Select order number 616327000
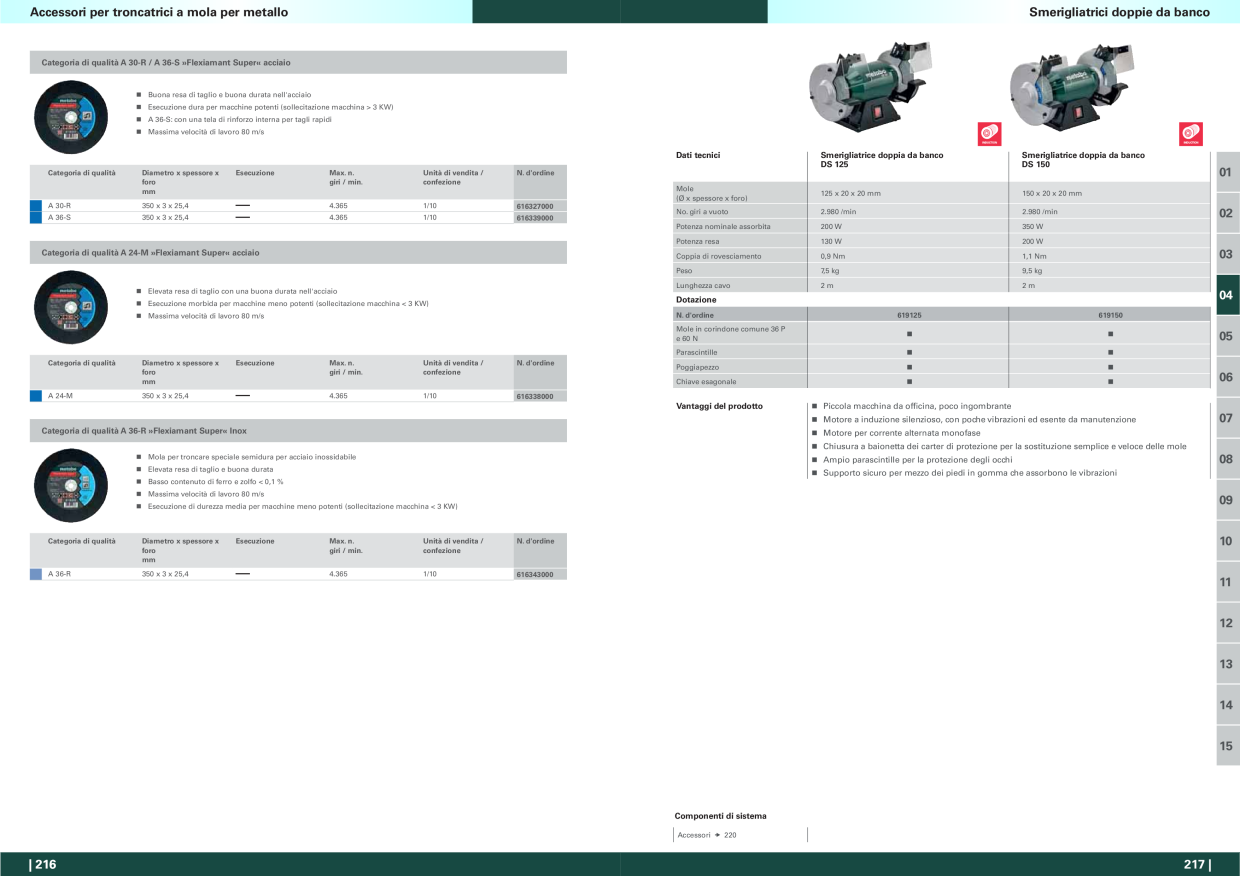 [535, 206]
